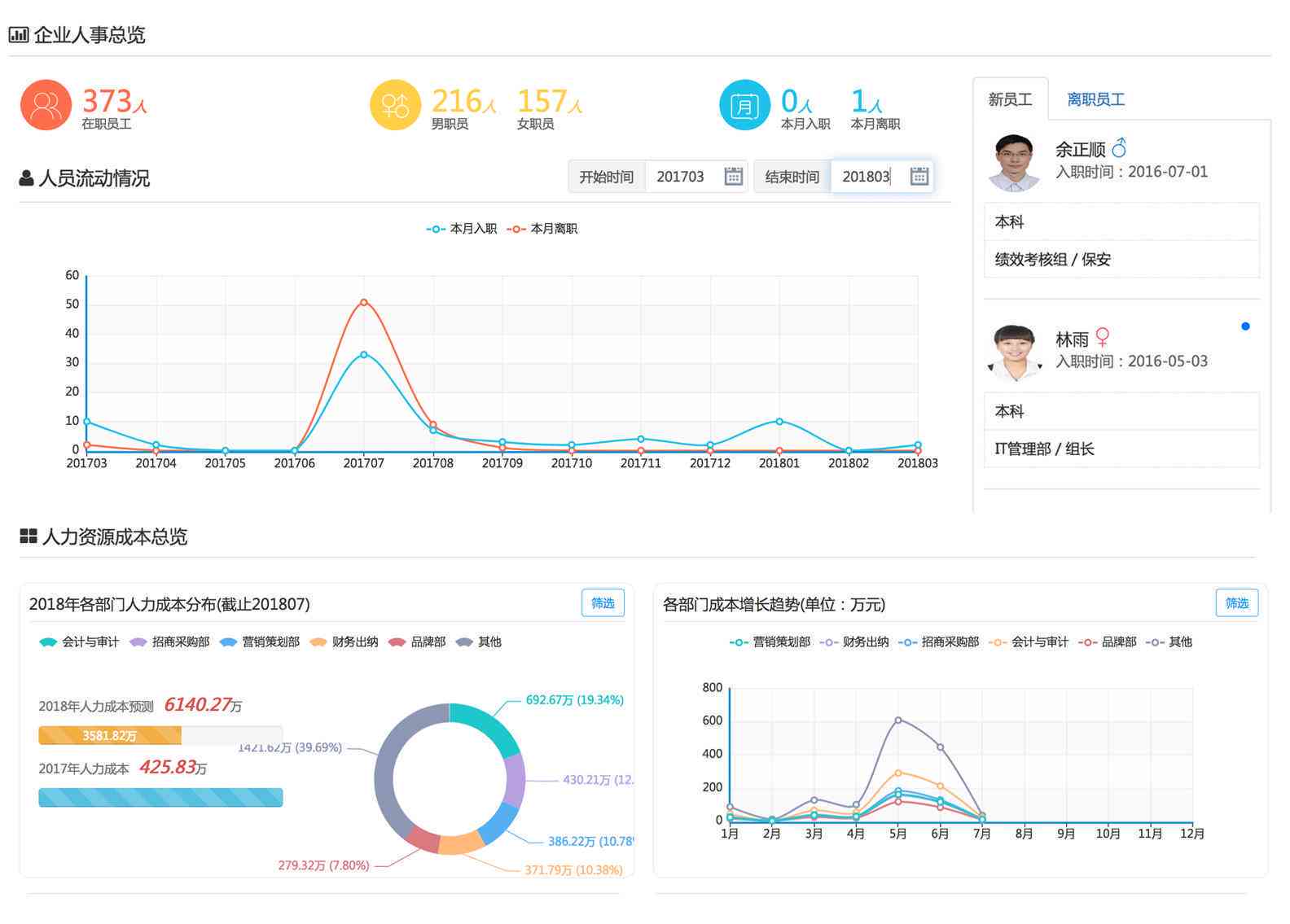This screenshot has height=924, width=1290.
Task: Click 筛选 button on cost growth trend panel
Action: click(1237, 603)
